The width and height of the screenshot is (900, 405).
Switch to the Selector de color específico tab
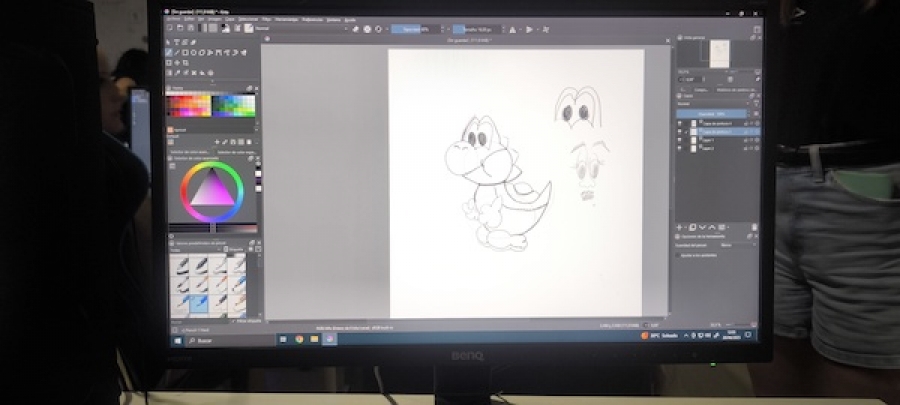pos(237,152)
